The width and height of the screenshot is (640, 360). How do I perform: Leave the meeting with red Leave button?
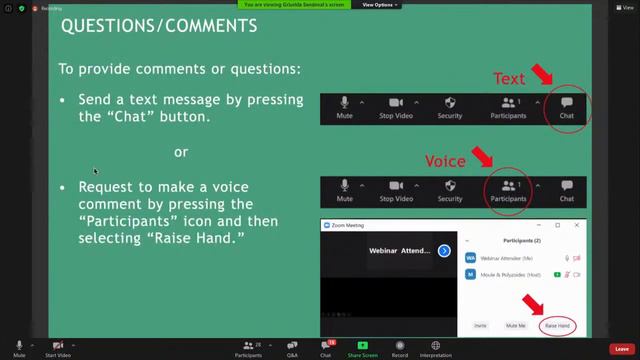click(622, 349)
